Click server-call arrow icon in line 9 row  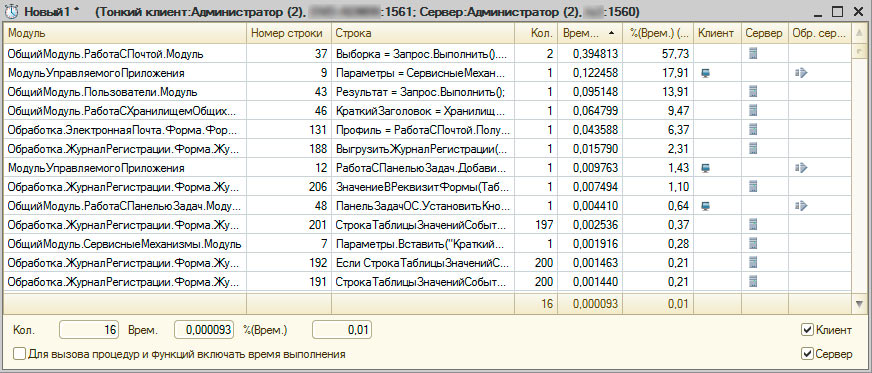tap(801, 73)
